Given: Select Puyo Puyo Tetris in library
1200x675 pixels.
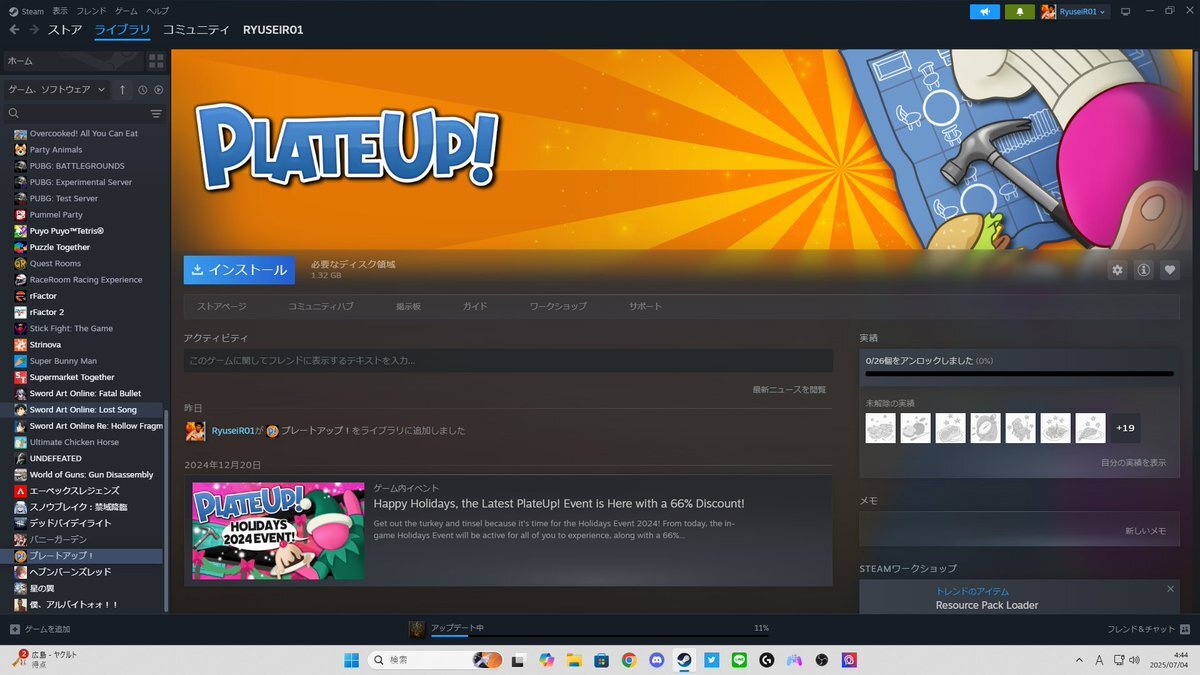Looking at the screenshot, I should [67, 231].
